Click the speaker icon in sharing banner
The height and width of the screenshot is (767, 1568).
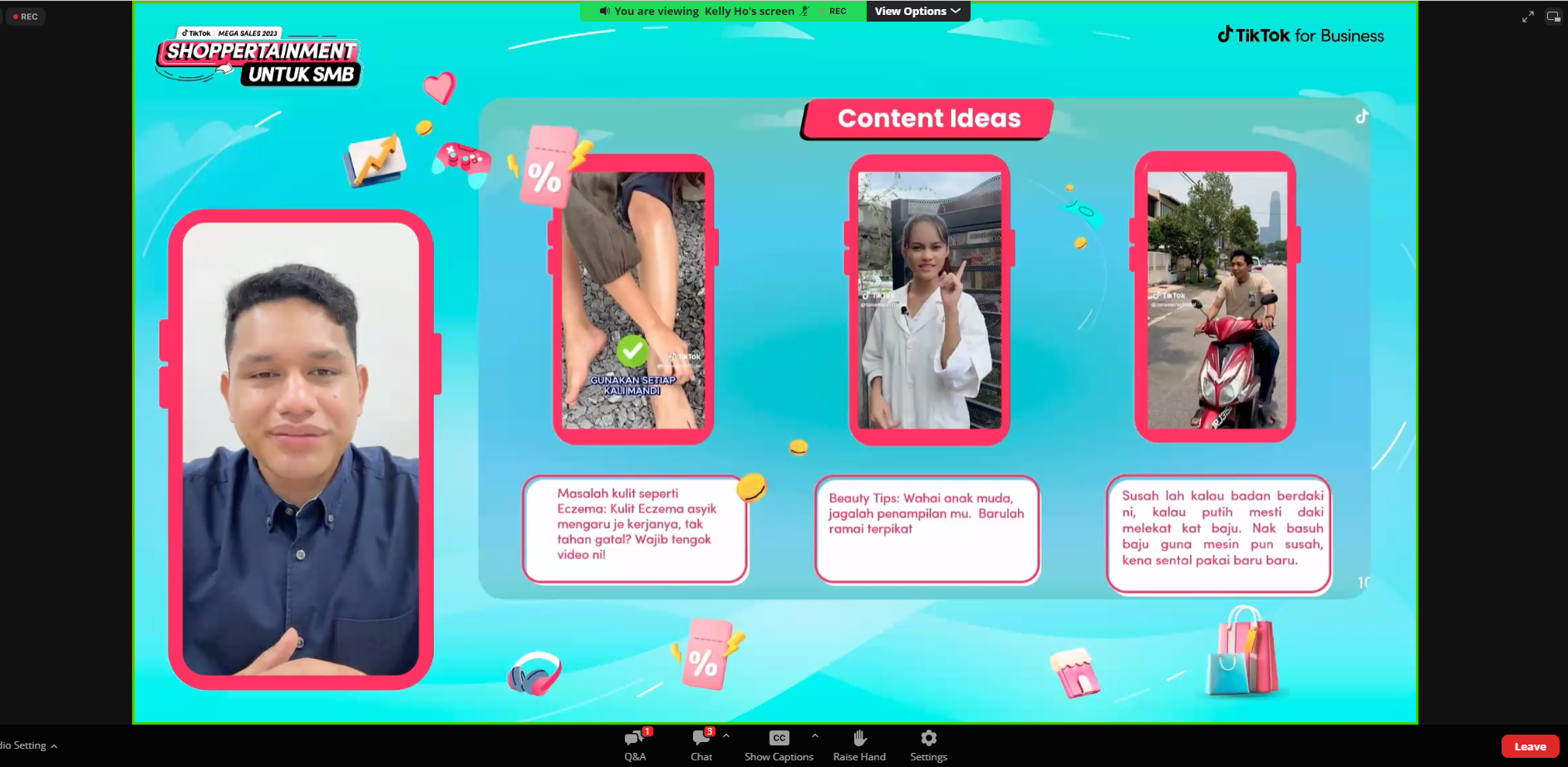604,11
